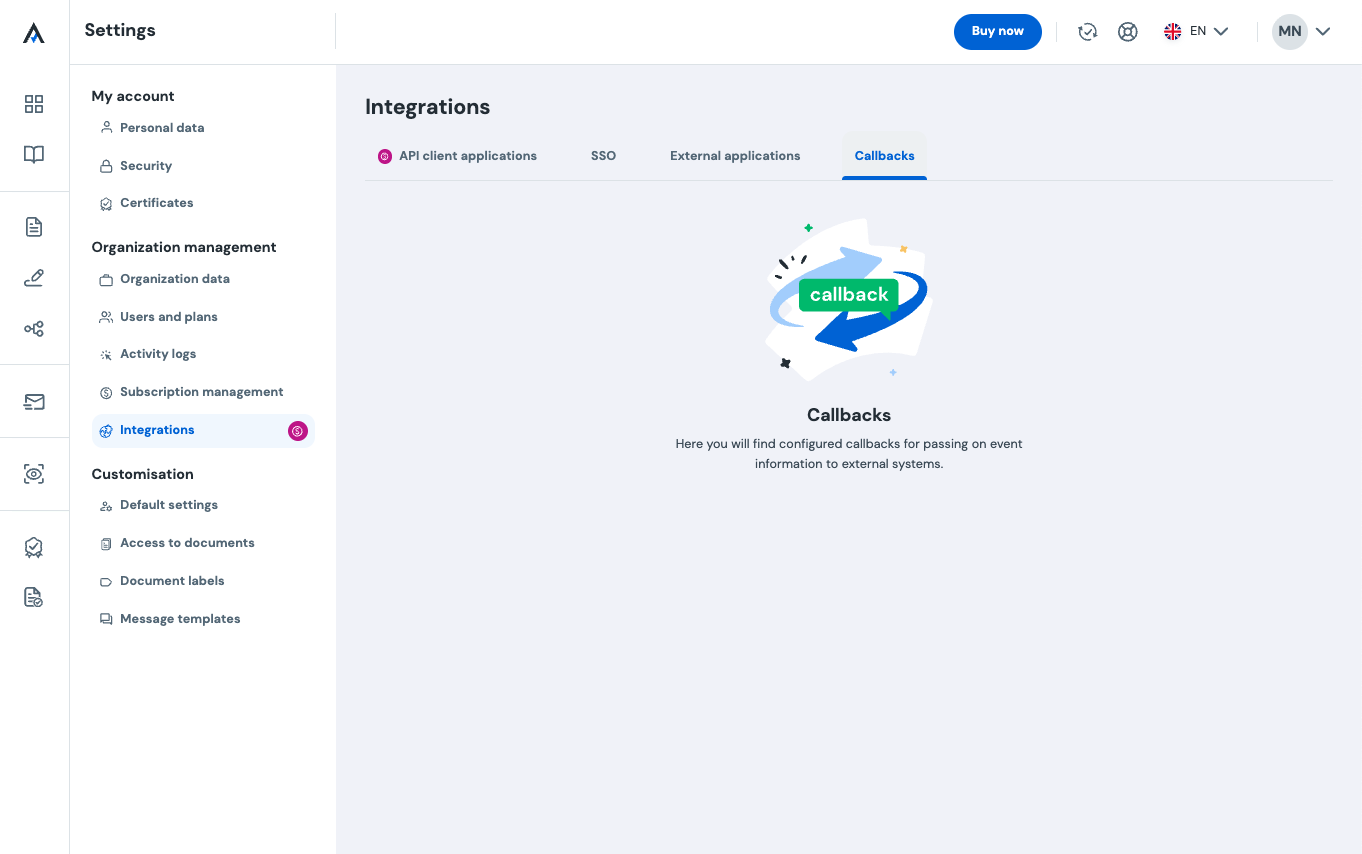The image size is (1362, 854).
Task: Open the documents page icon in sidebar
Action: pos(34,227)
